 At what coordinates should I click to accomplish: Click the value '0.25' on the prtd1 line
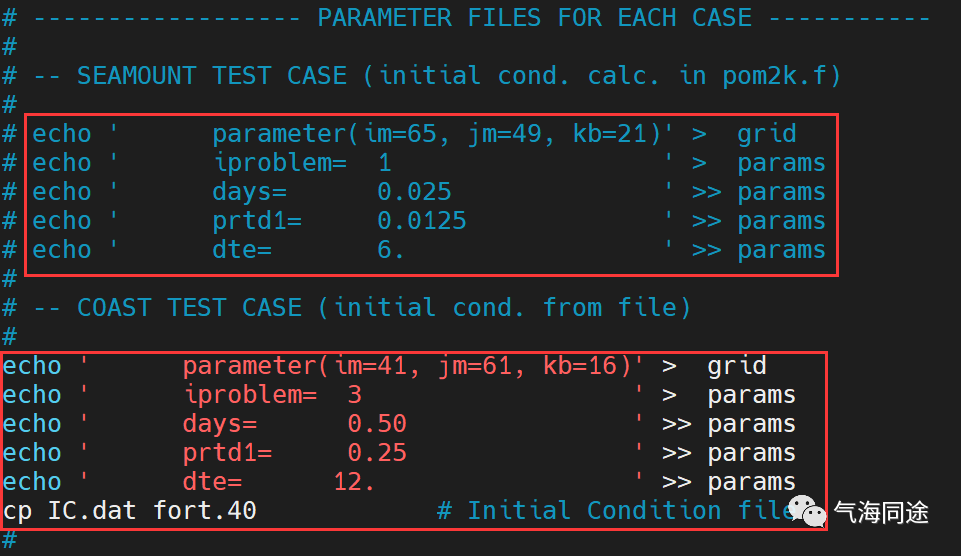(x=377, y=452)
